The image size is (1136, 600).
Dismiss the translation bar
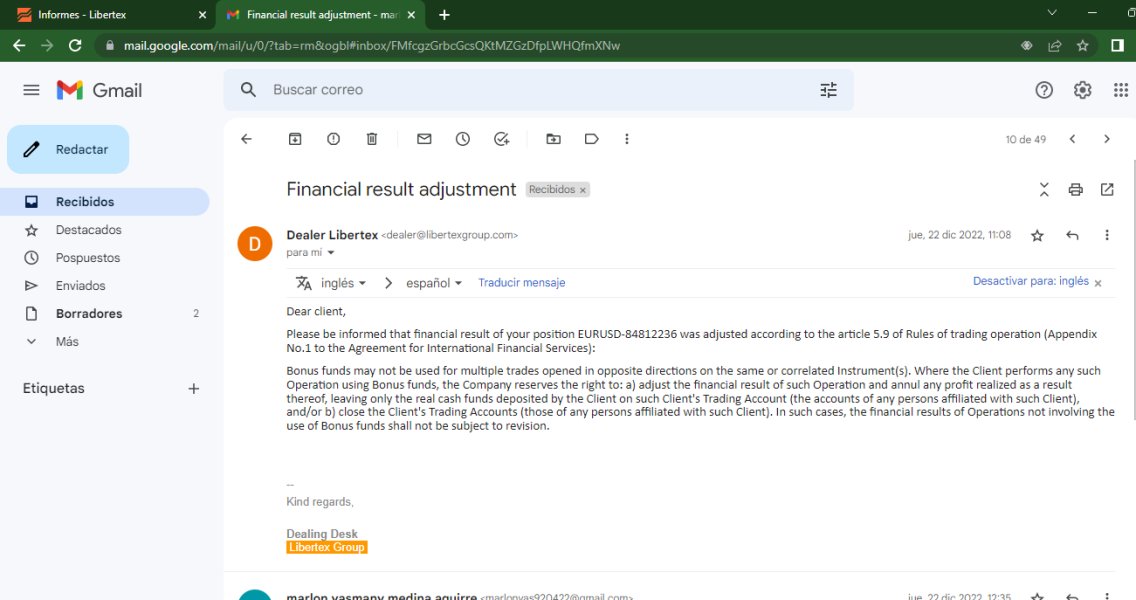click(1098, 283)
